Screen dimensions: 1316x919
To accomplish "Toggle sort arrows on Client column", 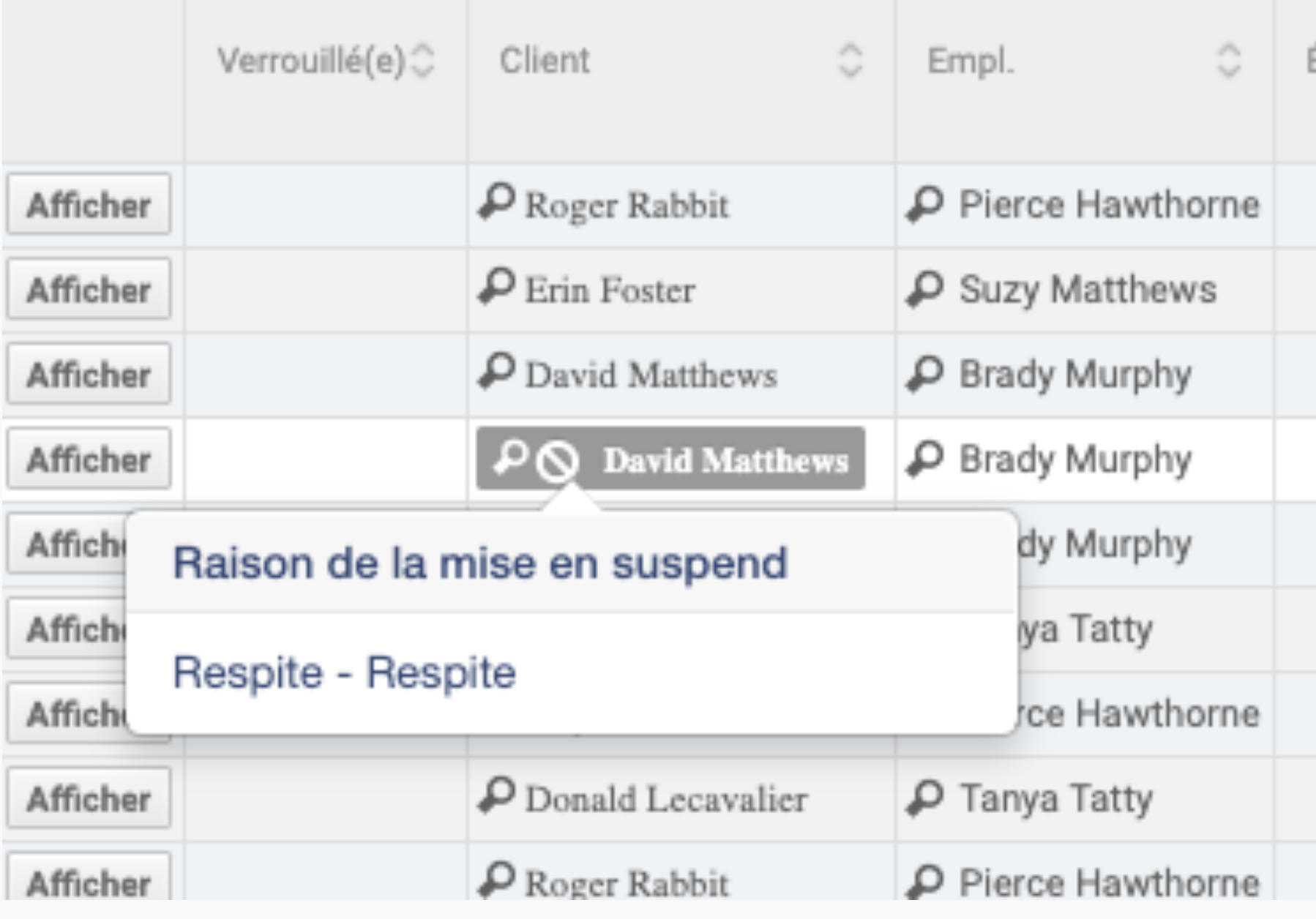I will pyautogui.click(x=850, y=60).
